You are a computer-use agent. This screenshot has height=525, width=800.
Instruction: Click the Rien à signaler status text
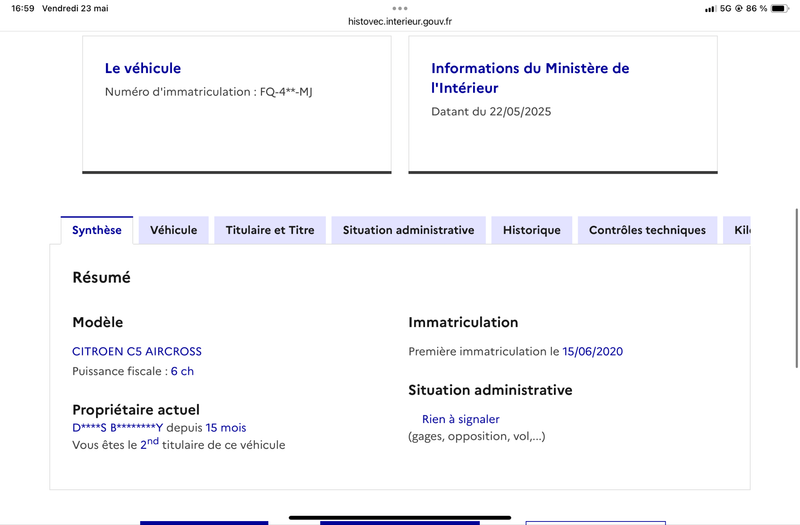coord(461,419)
